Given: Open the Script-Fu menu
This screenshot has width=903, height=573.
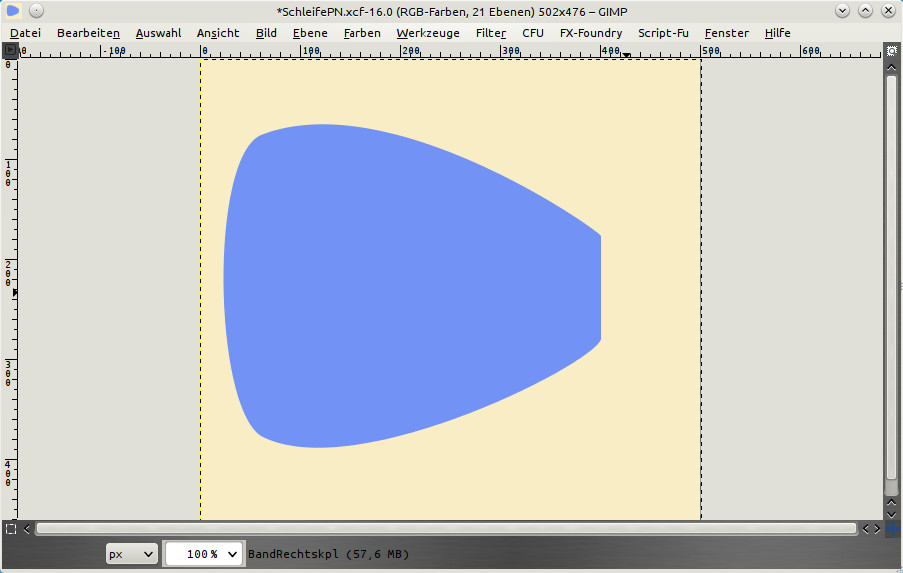Looking at the screenshot, I should (x=663, y=33).
